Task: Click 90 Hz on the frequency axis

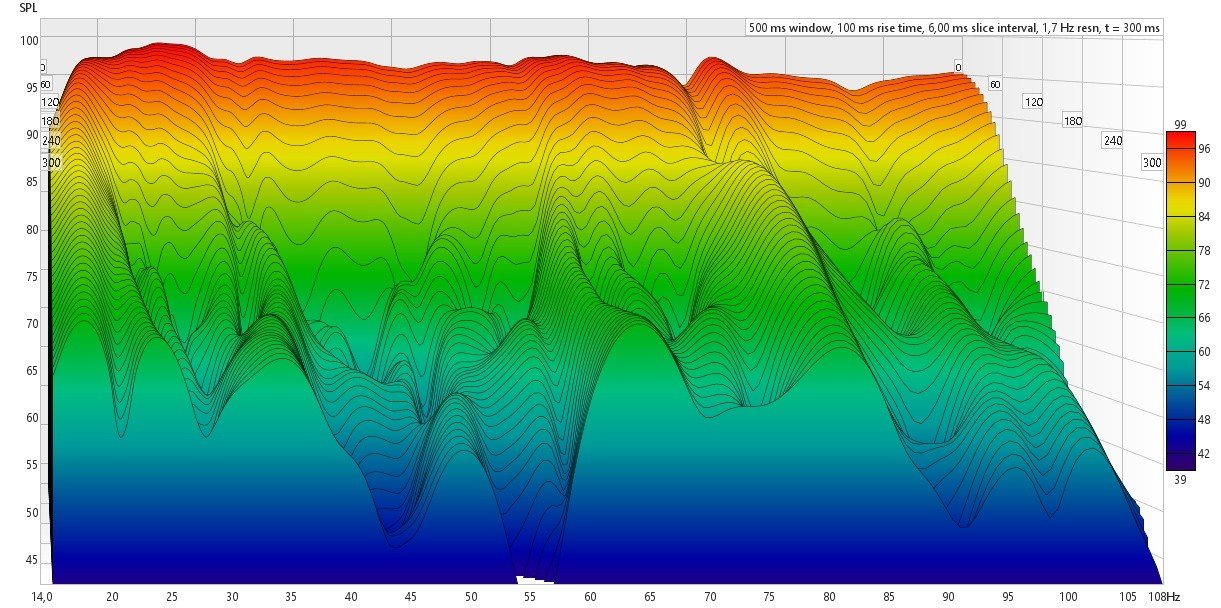Action: pos(948,597)
